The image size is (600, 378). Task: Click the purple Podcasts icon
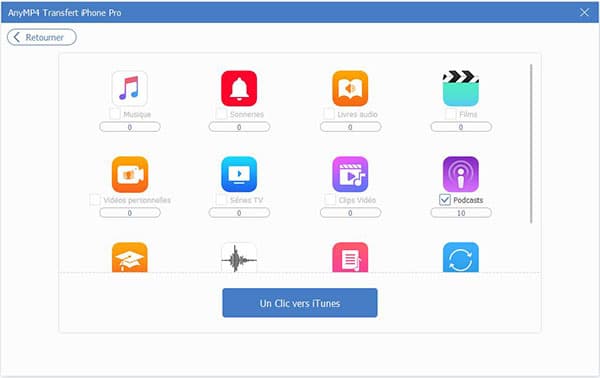point(461,174)
